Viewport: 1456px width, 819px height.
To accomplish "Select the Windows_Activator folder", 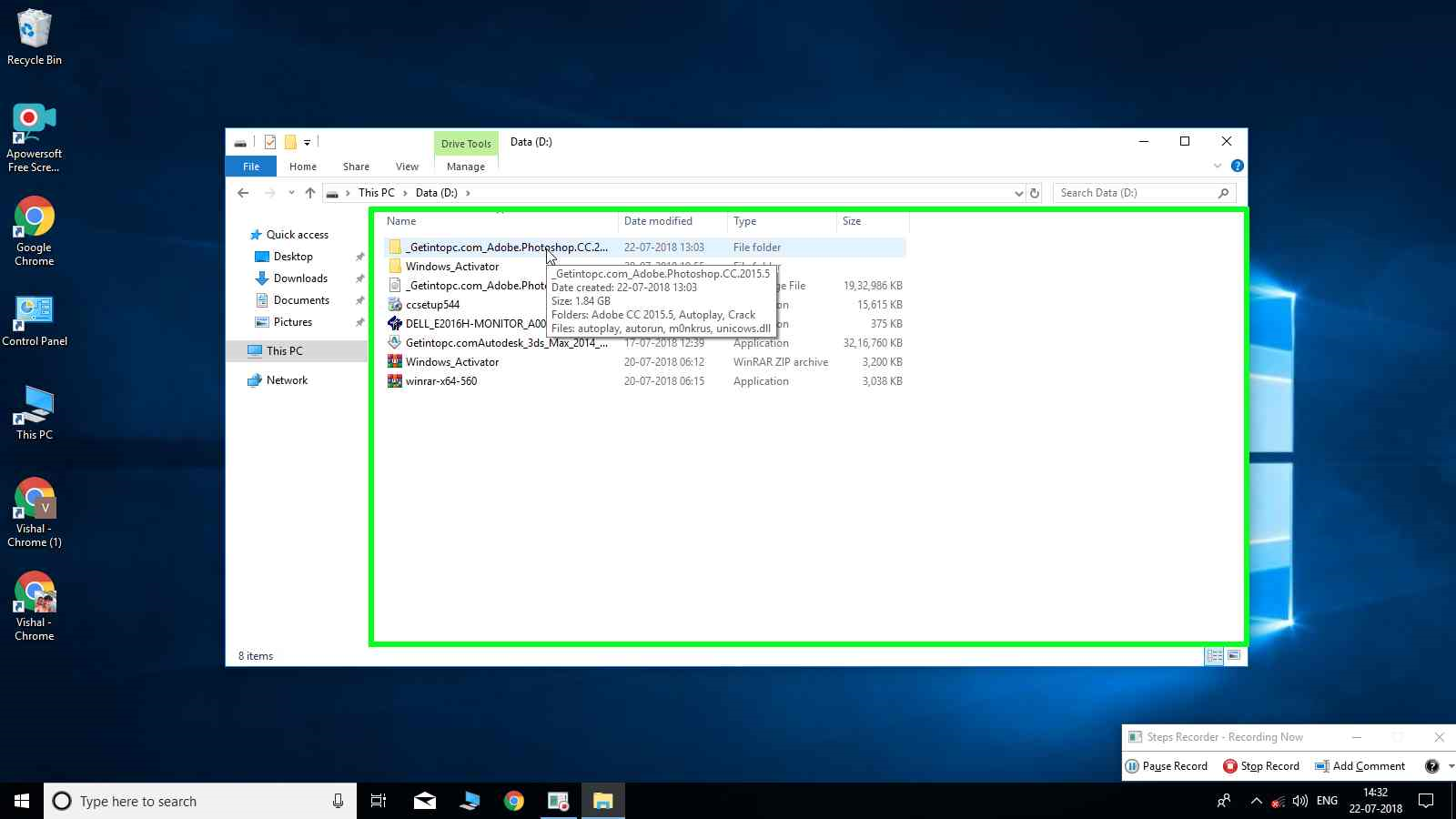I will tap(452, 267).
